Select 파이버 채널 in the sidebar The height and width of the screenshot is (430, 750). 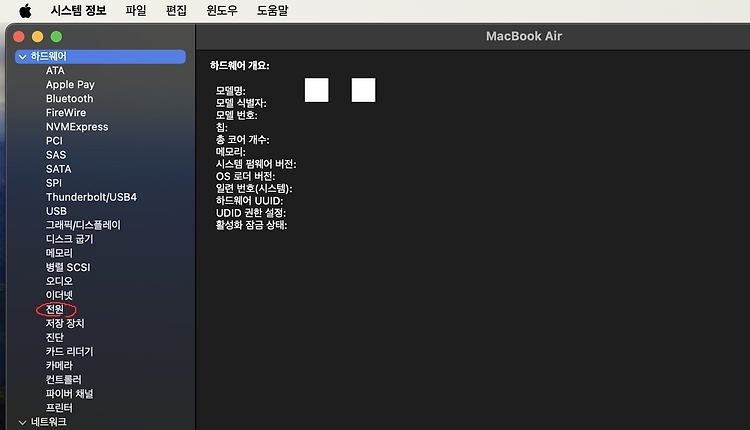pos(69,394)
